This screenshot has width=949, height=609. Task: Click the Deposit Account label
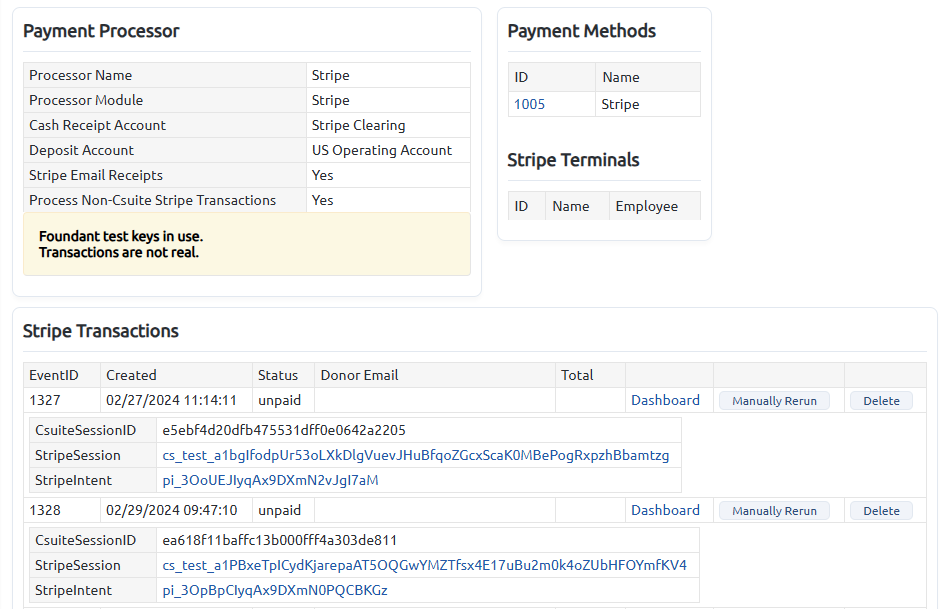[81, 150]
